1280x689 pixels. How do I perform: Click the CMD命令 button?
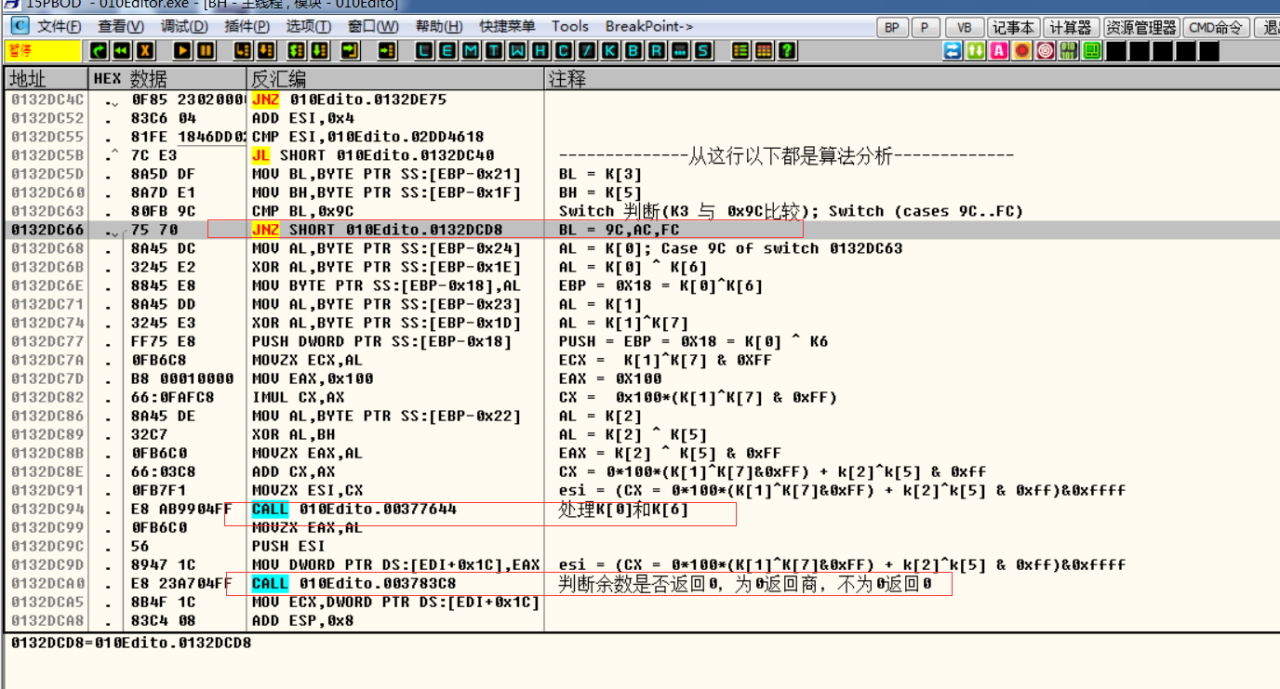[1215, 27]
